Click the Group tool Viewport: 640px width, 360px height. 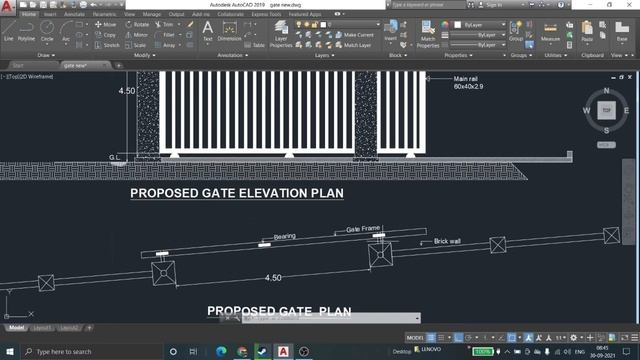[516, 31]
